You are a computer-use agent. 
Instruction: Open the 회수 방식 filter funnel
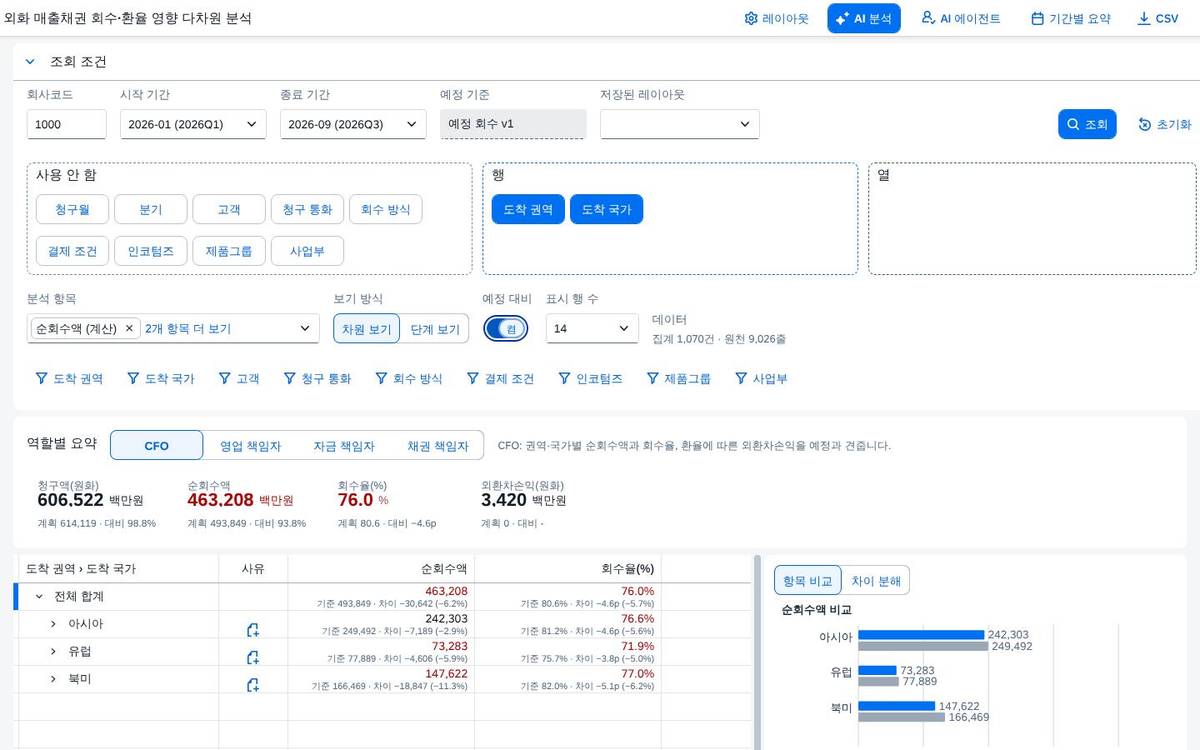[x=408, y=379]
